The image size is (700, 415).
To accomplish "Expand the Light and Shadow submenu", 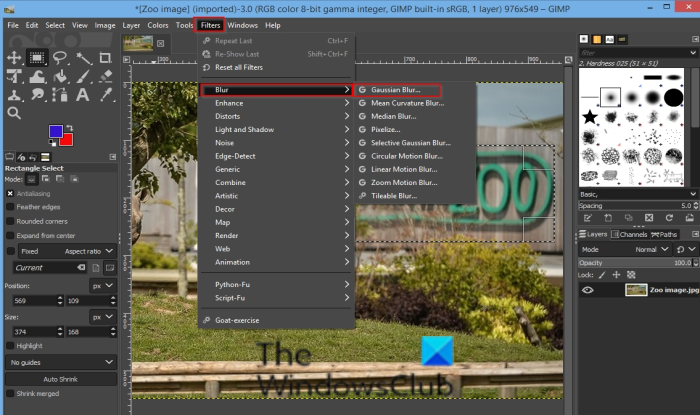I will tap(276, 129).
